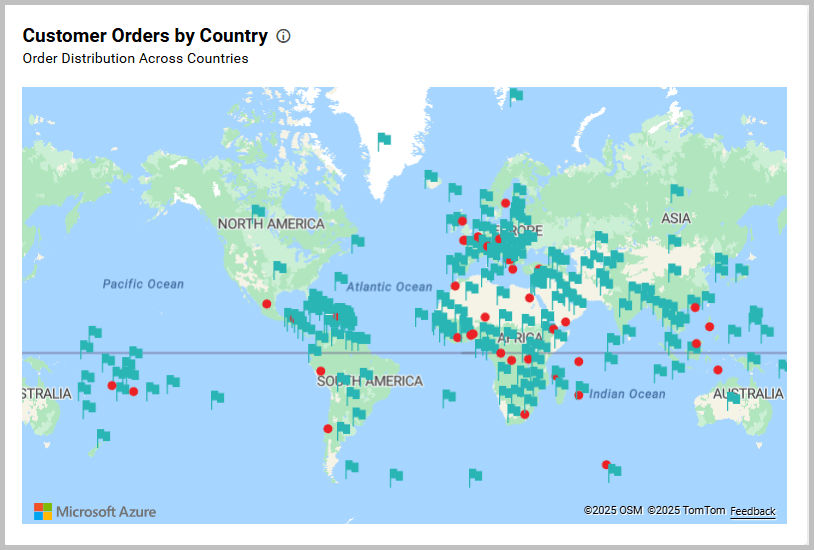Click the info icon beside the title
The height and width of the screenshot is (550, 814).
pyautogui.click(x=283, y=36)
